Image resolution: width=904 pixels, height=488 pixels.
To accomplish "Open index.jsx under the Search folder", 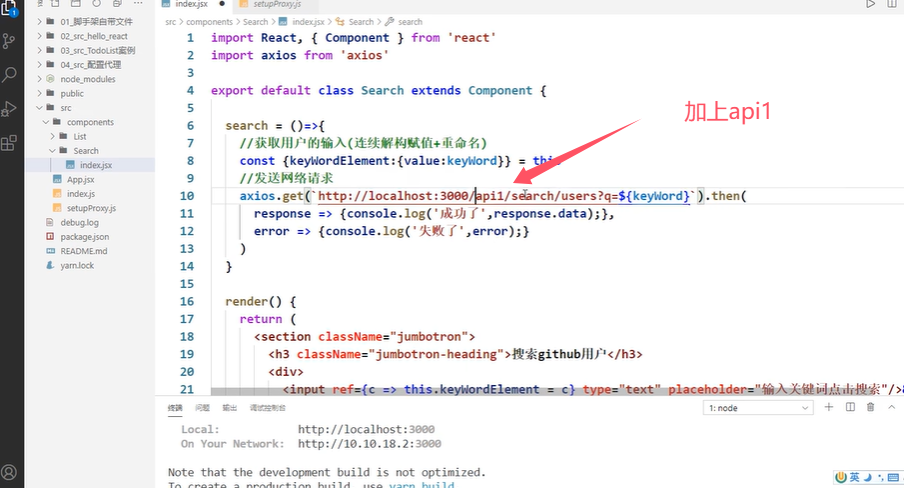I will (89, 165).
